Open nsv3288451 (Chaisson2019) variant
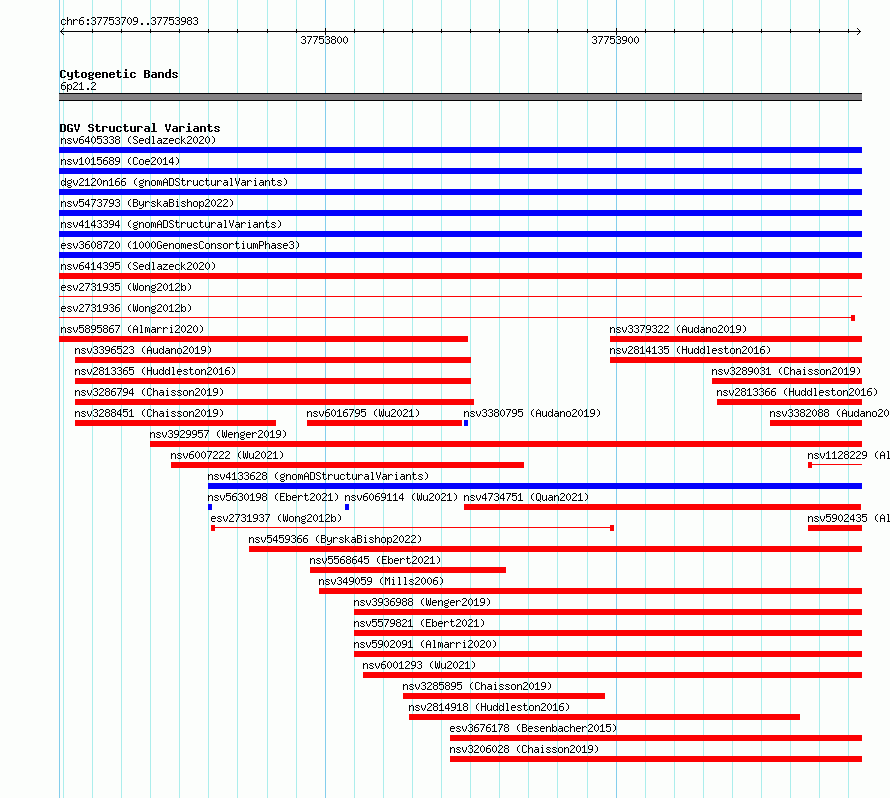890x798 pixels. (149, 413)
